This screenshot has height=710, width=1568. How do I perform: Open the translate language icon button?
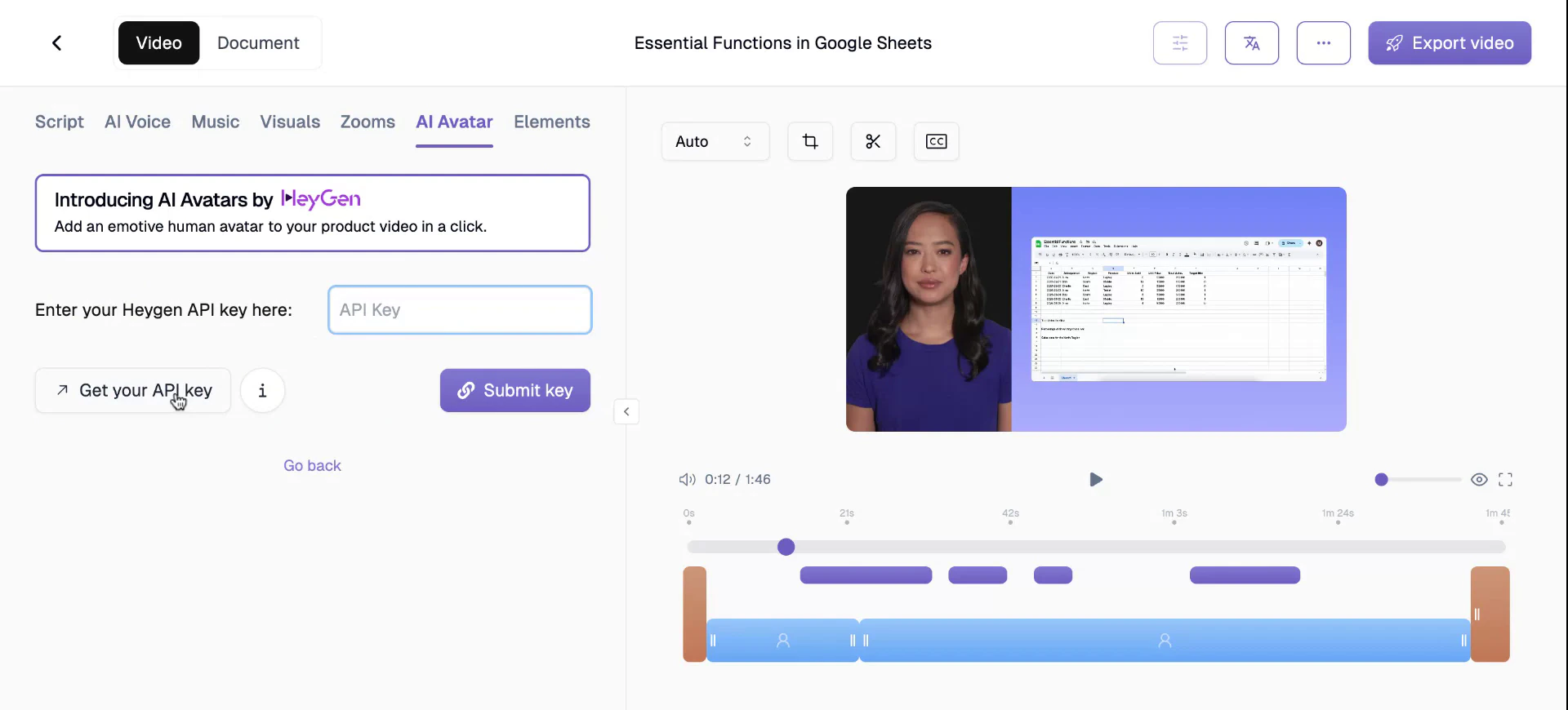(x=1252, y=43)
